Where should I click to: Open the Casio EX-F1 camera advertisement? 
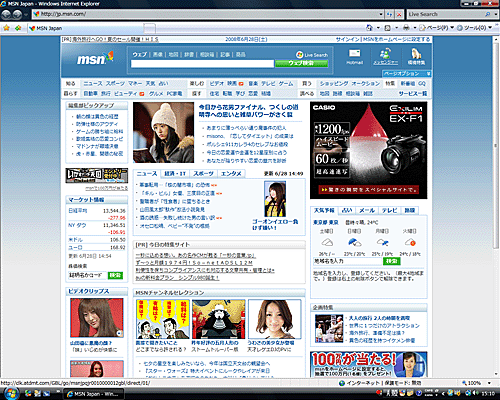tap(369, 150)
